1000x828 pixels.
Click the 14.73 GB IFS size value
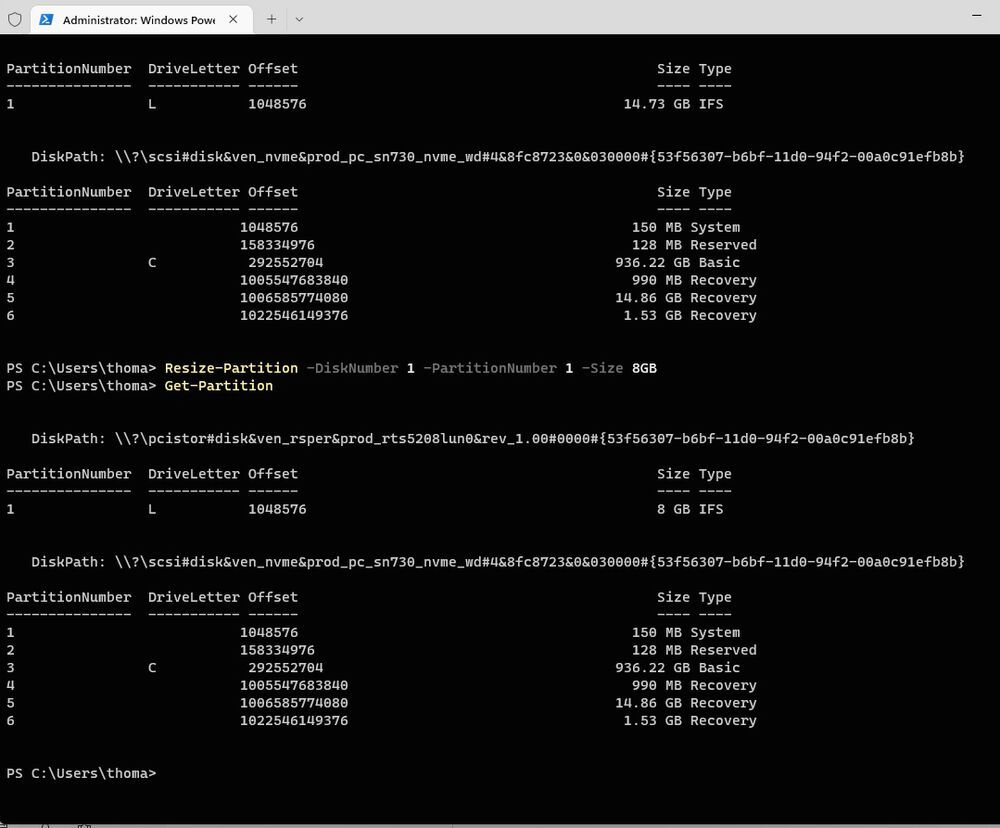656,104
